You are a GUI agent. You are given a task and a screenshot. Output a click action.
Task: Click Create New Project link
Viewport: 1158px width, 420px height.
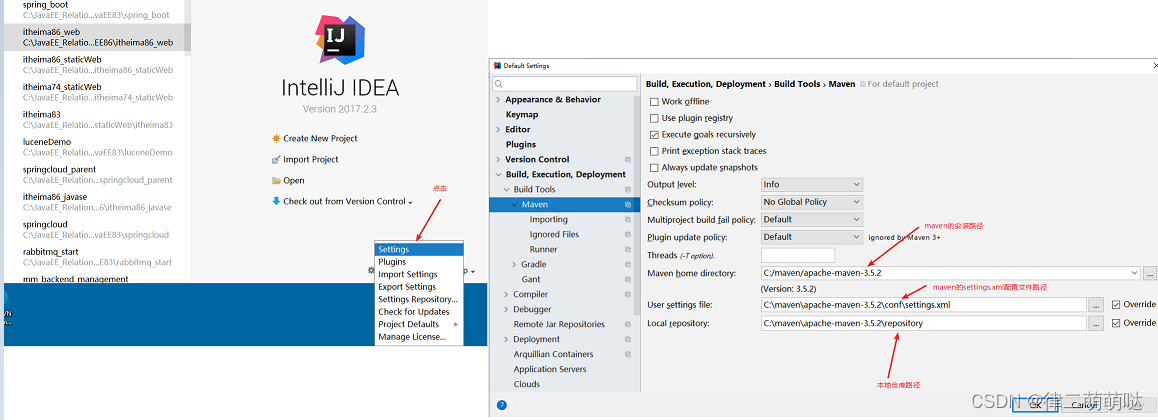click(x=320, y=139)
